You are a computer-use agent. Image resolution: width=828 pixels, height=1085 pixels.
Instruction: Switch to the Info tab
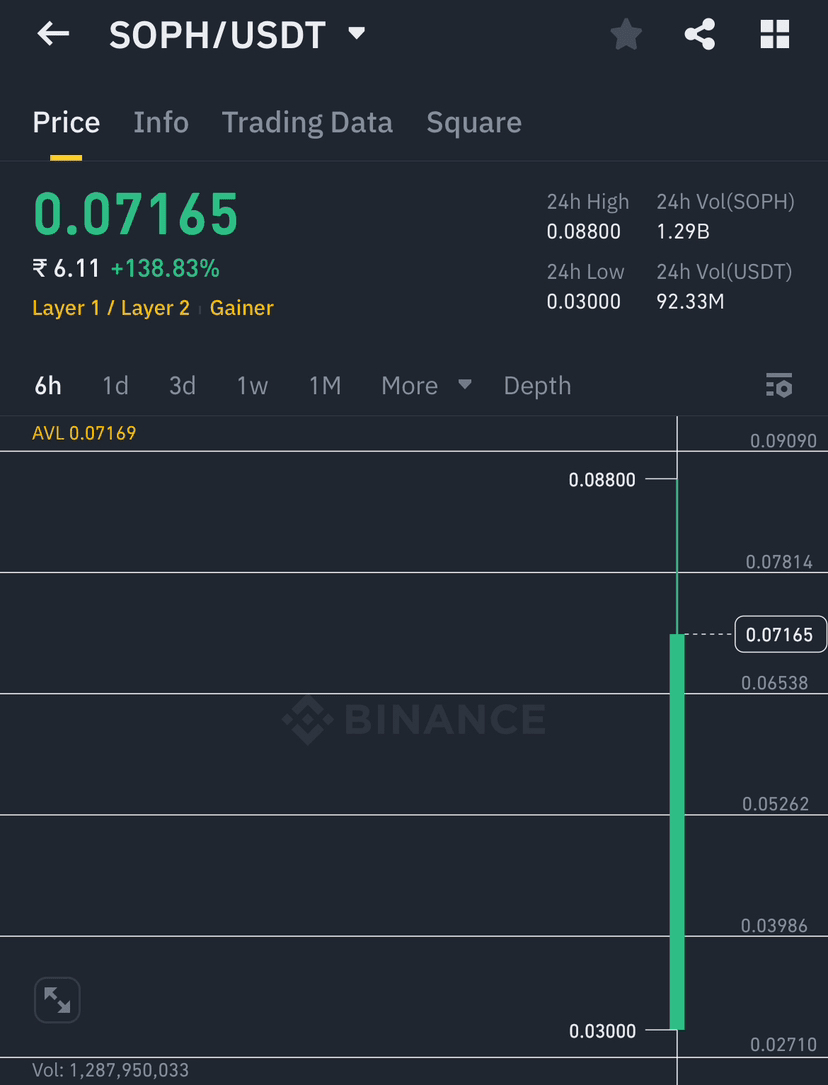(x=161, y=122)
